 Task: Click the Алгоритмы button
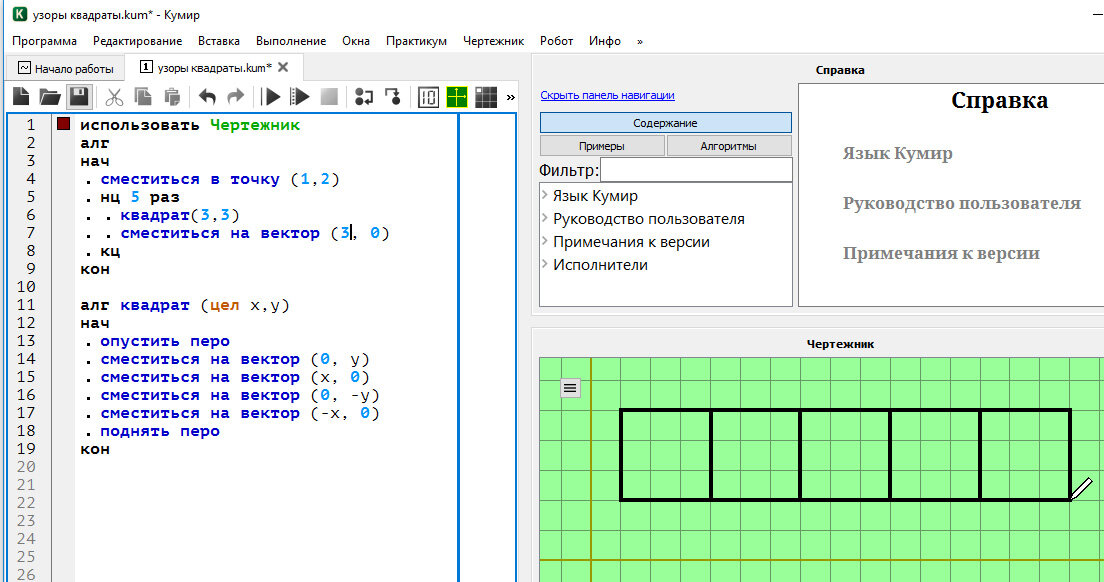pos(728,146)
